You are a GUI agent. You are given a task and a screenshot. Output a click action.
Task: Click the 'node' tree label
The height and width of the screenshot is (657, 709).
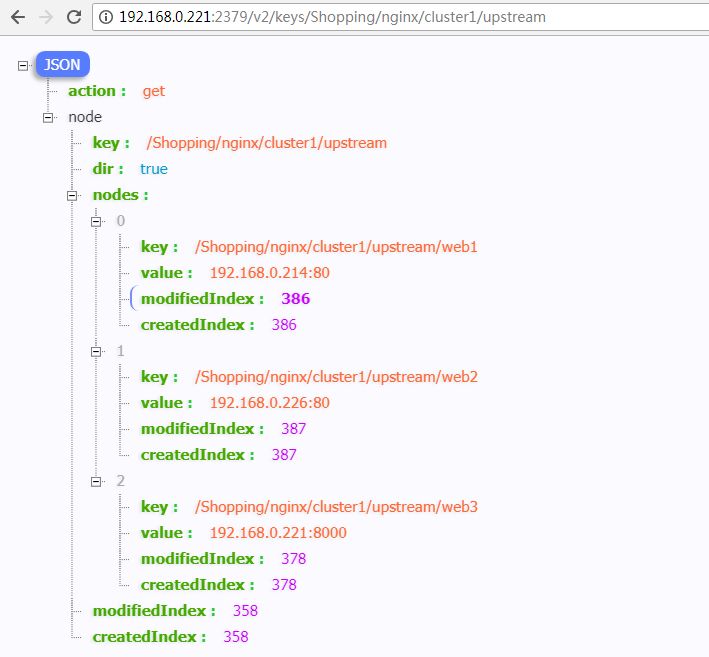pyautogui.click(x=85, y=117)
